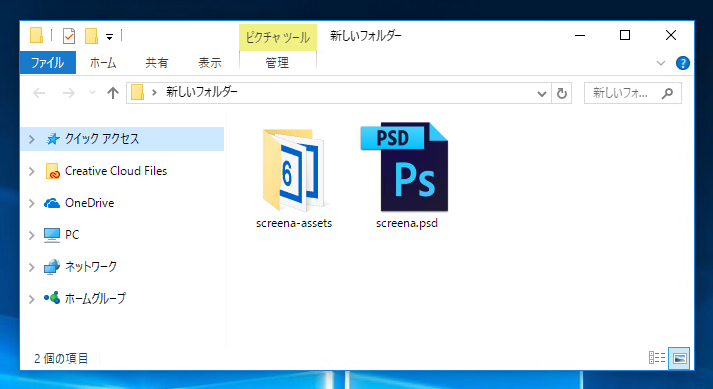Select ネットワーク in navigation pane
This screenshot has width=713, height=389.
[91, 266]
